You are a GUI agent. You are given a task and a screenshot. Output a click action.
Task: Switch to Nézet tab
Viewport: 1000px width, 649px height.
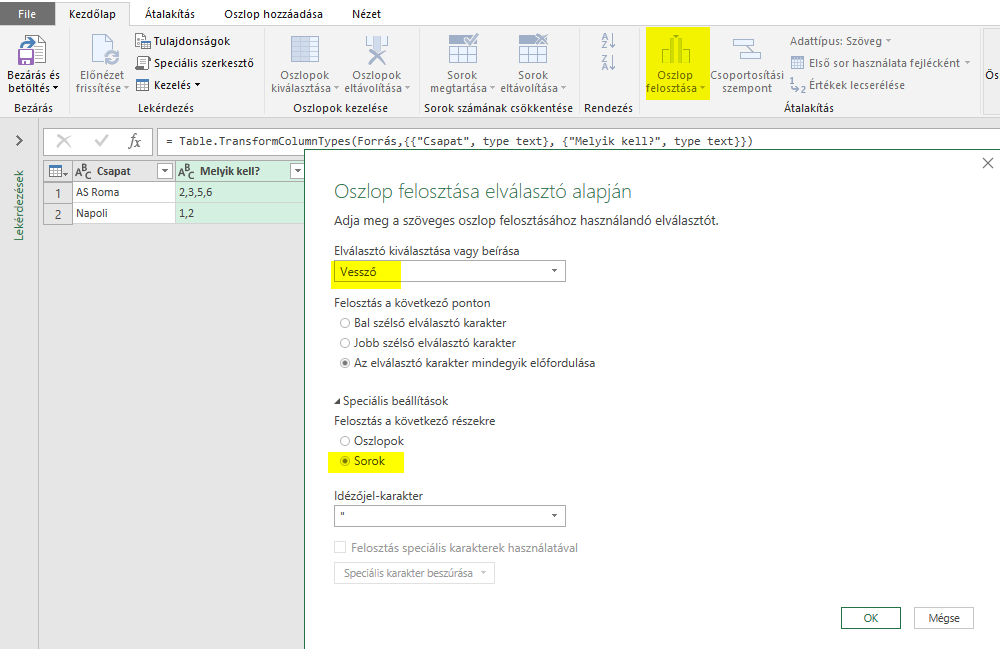[366, 13]
